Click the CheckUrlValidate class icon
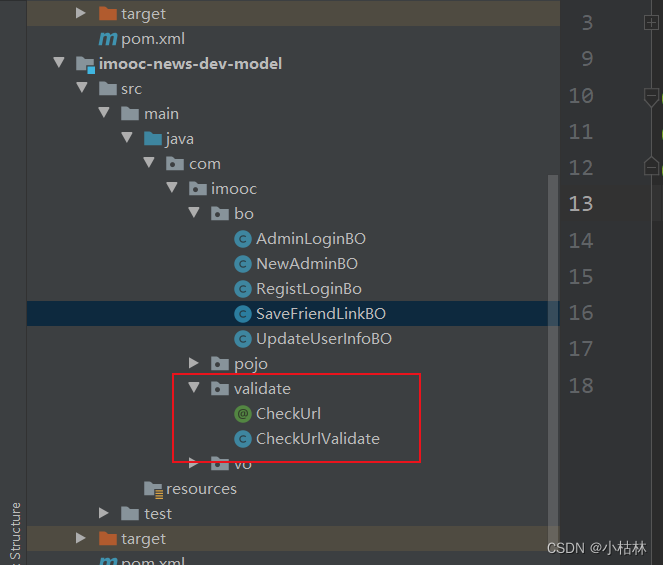Screen dimensions: 663x565 coord(243,439)
